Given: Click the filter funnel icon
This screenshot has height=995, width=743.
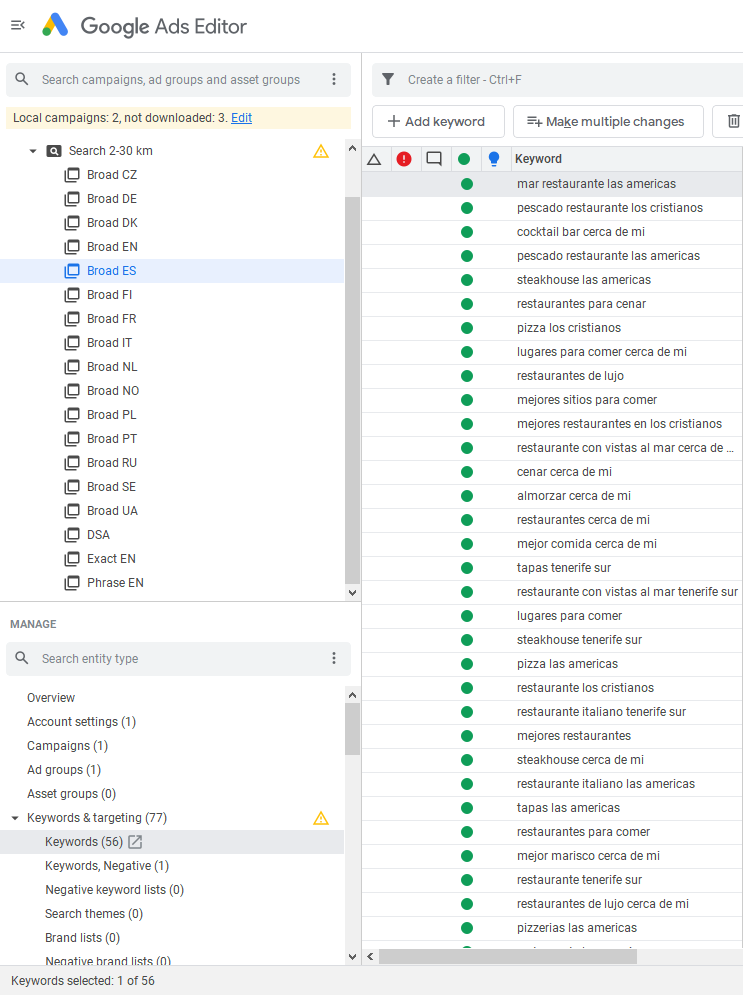Looking at the screenshot, I should [x=388, y=79].
